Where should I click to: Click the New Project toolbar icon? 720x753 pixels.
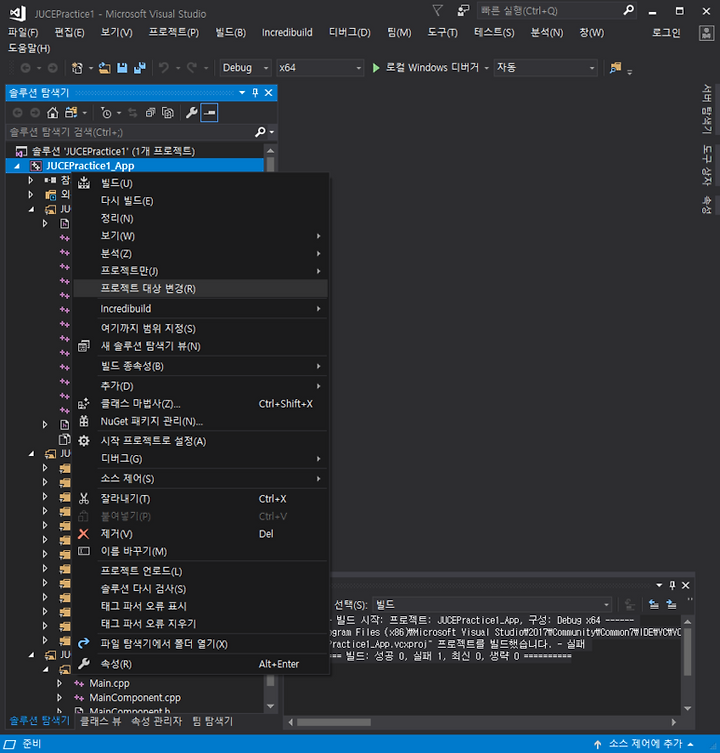77,68
